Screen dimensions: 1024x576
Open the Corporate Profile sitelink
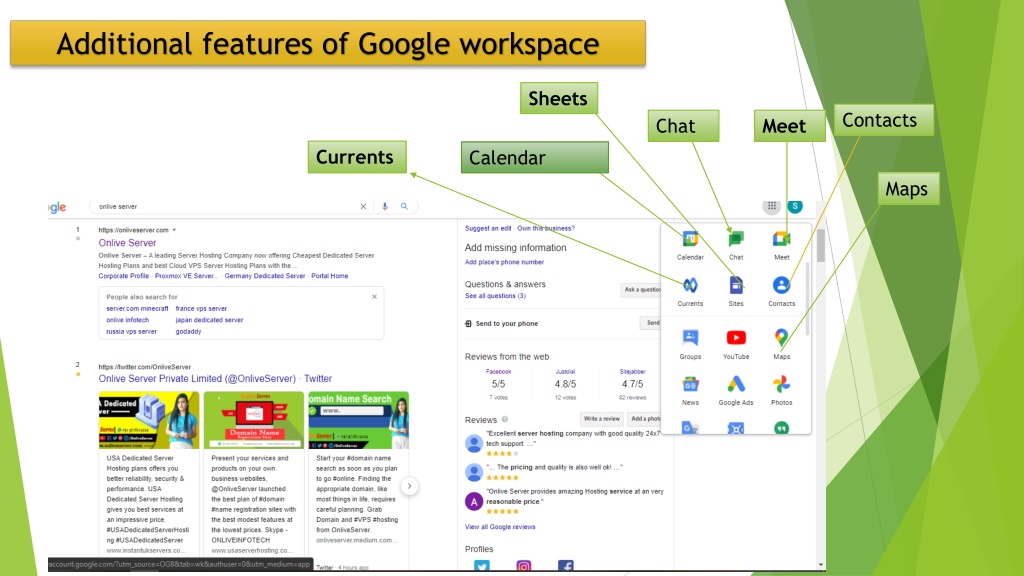point(123,276)
